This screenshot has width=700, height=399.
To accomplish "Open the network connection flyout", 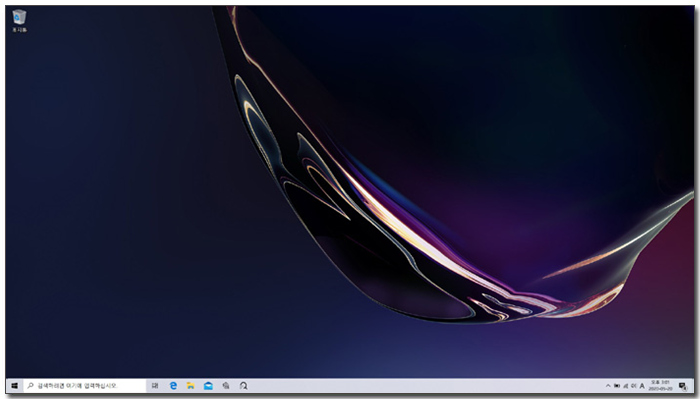I will click(625, 386).
